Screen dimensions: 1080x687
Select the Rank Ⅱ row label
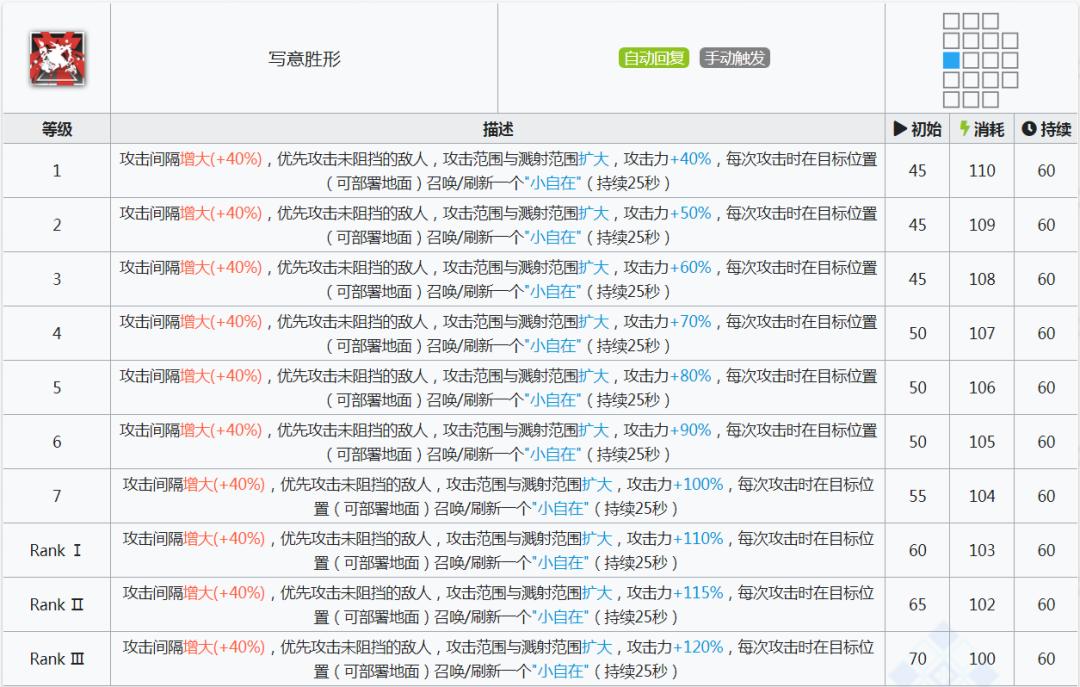[56, 604]
